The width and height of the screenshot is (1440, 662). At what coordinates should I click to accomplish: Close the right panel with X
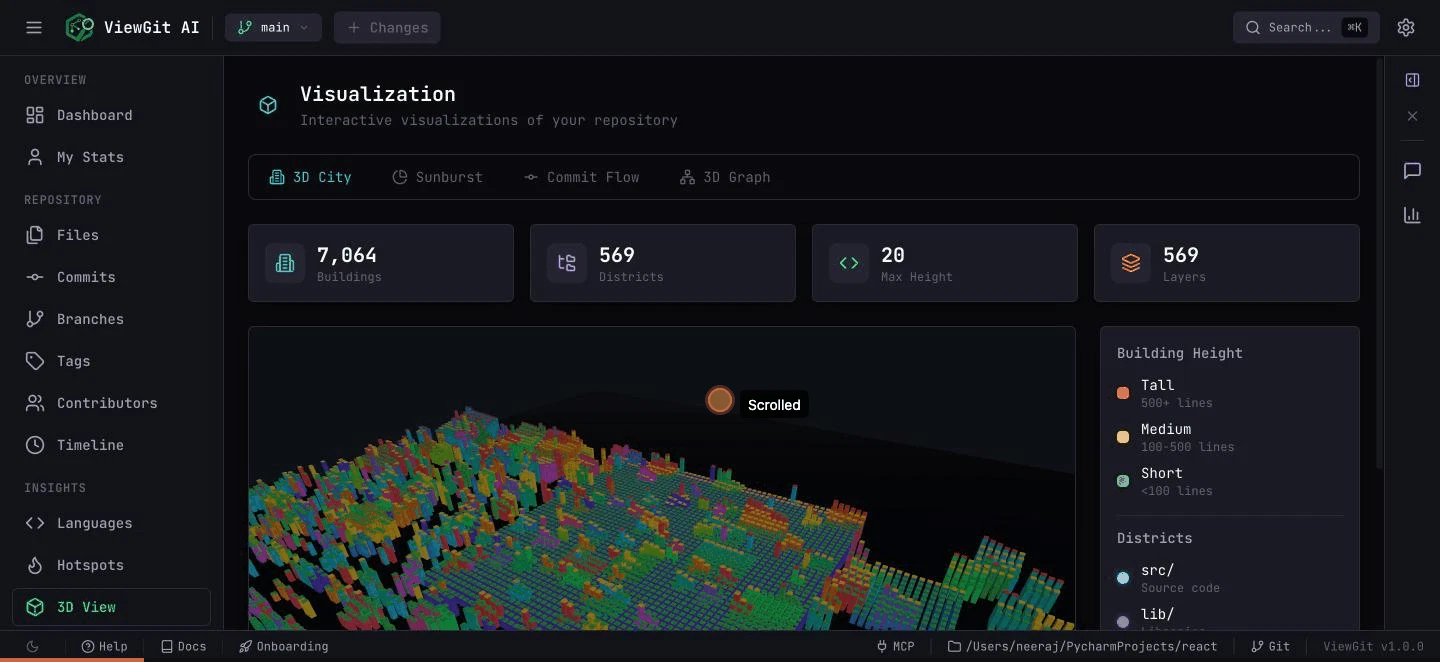click(x=1412, y=116)
